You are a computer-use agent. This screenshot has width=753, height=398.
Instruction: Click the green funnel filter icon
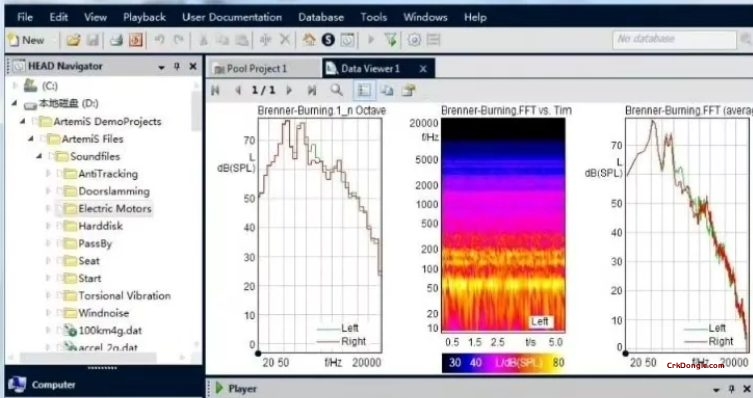pos(390,40)
